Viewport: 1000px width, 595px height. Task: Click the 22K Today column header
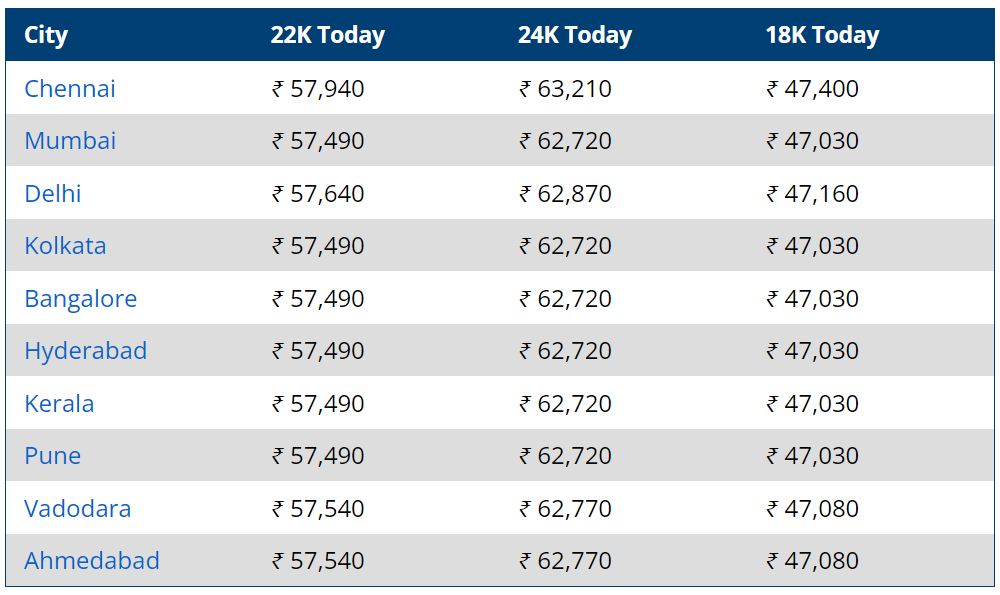tap(327, 35)
